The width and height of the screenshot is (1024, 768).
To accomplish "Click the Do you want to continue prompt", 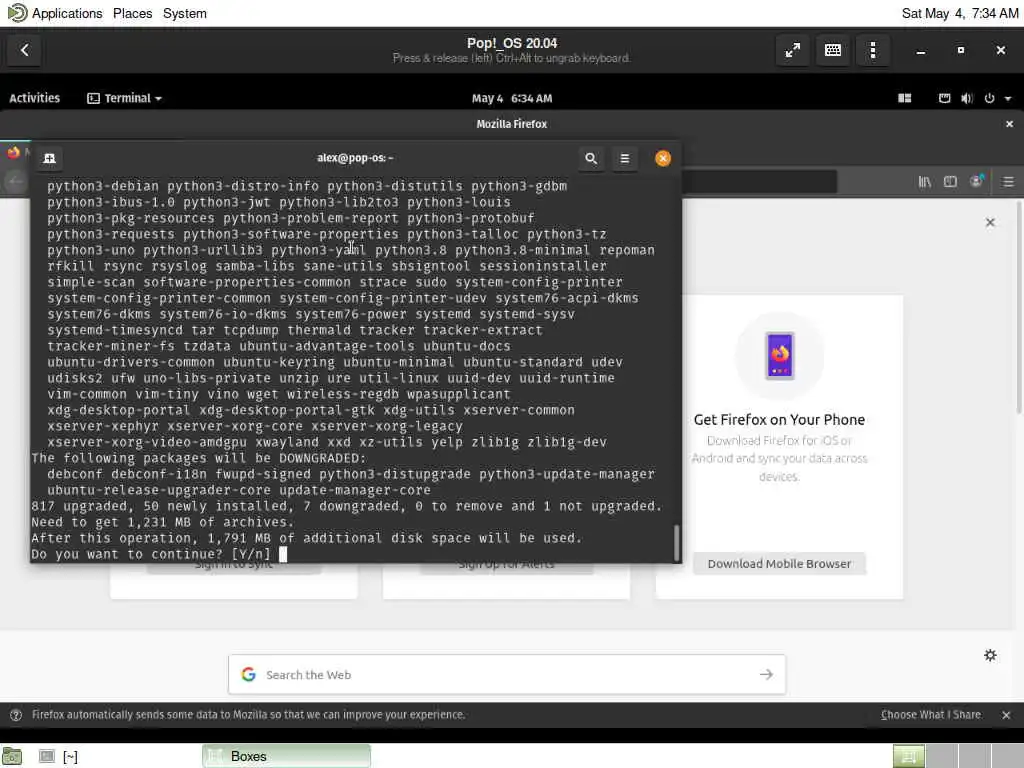I will tap(151, 554).
